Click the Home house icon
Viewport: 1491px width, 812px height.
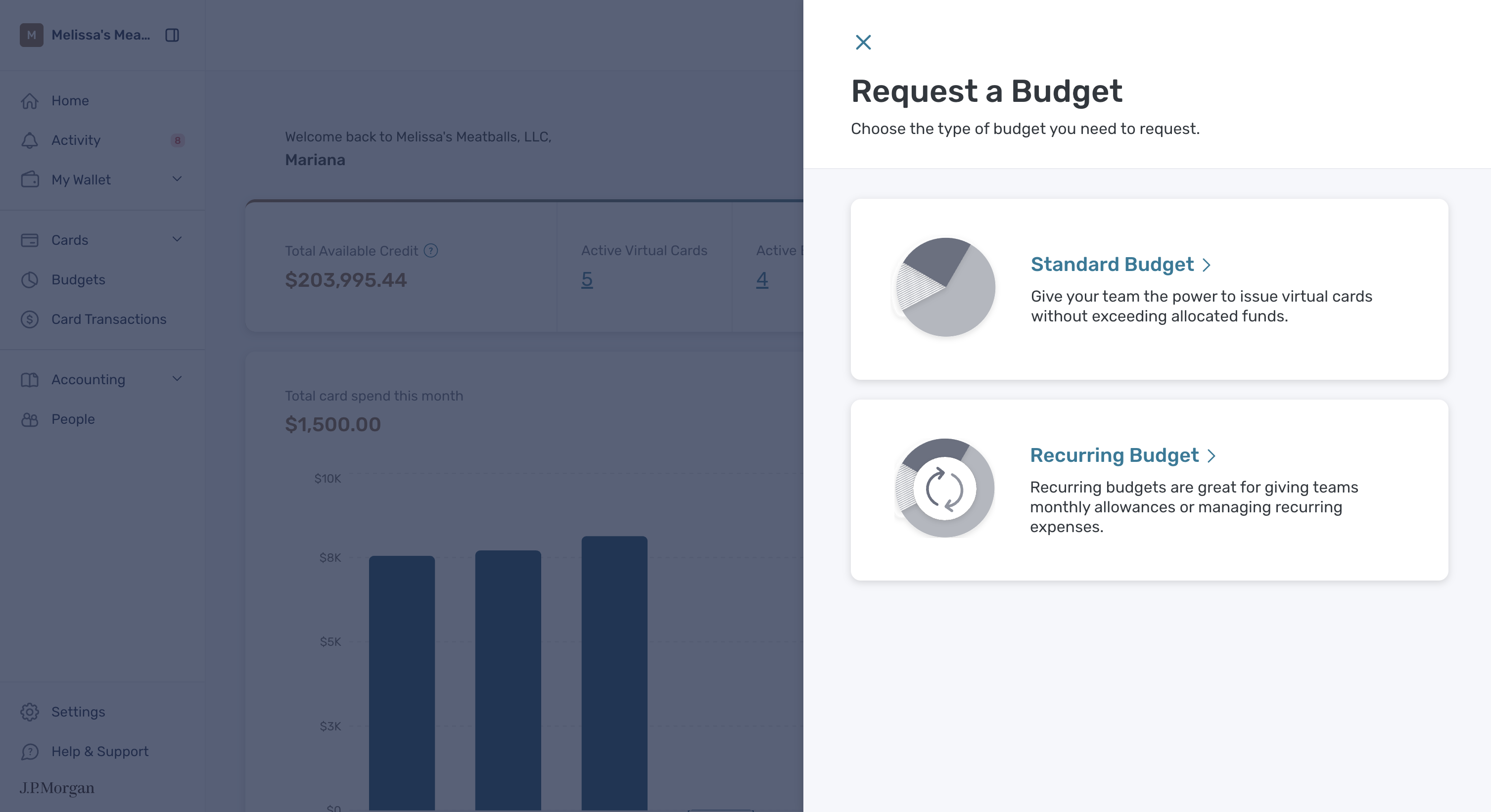30,101
